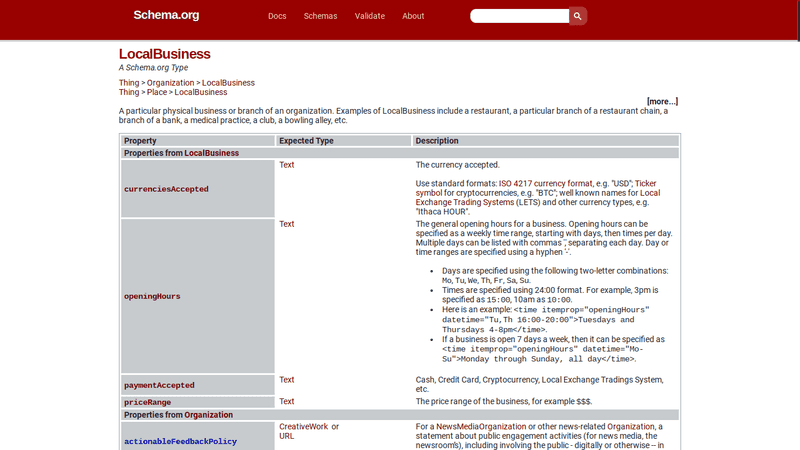Screen dimensions: 800x450
Task: Open the actionableFeedbackPolicy property
Action: click(180, 441)
